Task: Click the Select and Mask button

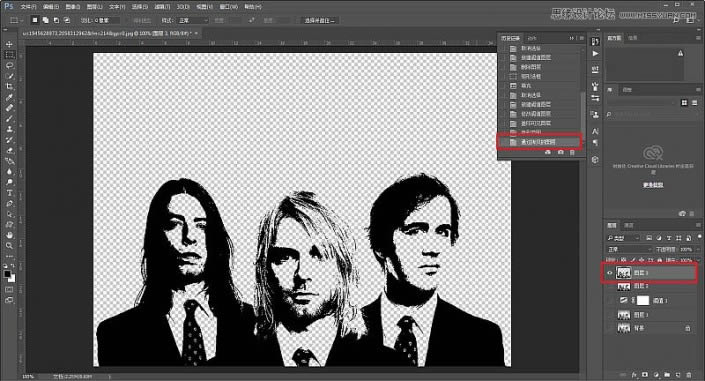Action: click(320, 20)
